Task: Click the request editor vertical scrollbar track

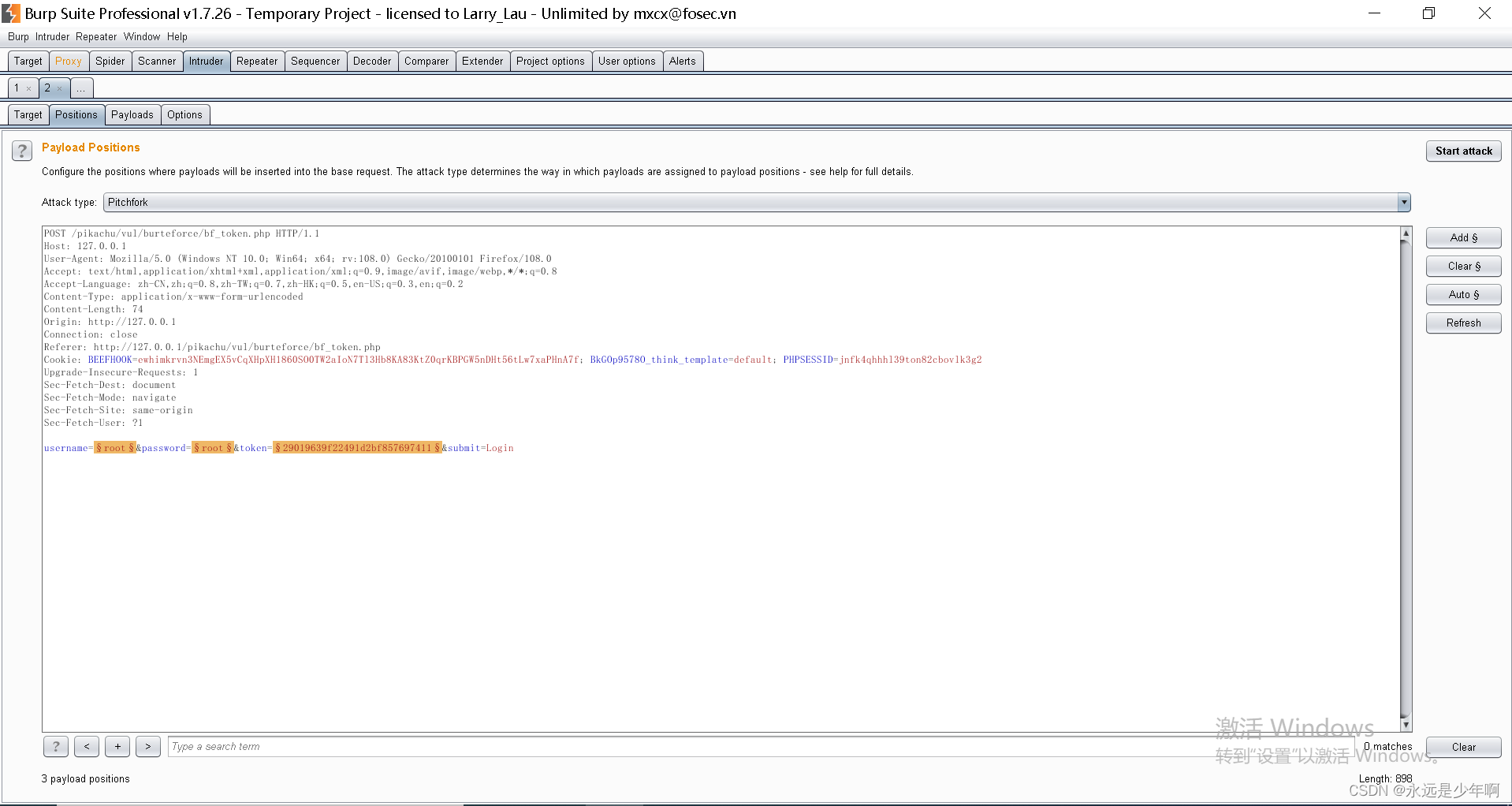Action: pos(1406,479)
